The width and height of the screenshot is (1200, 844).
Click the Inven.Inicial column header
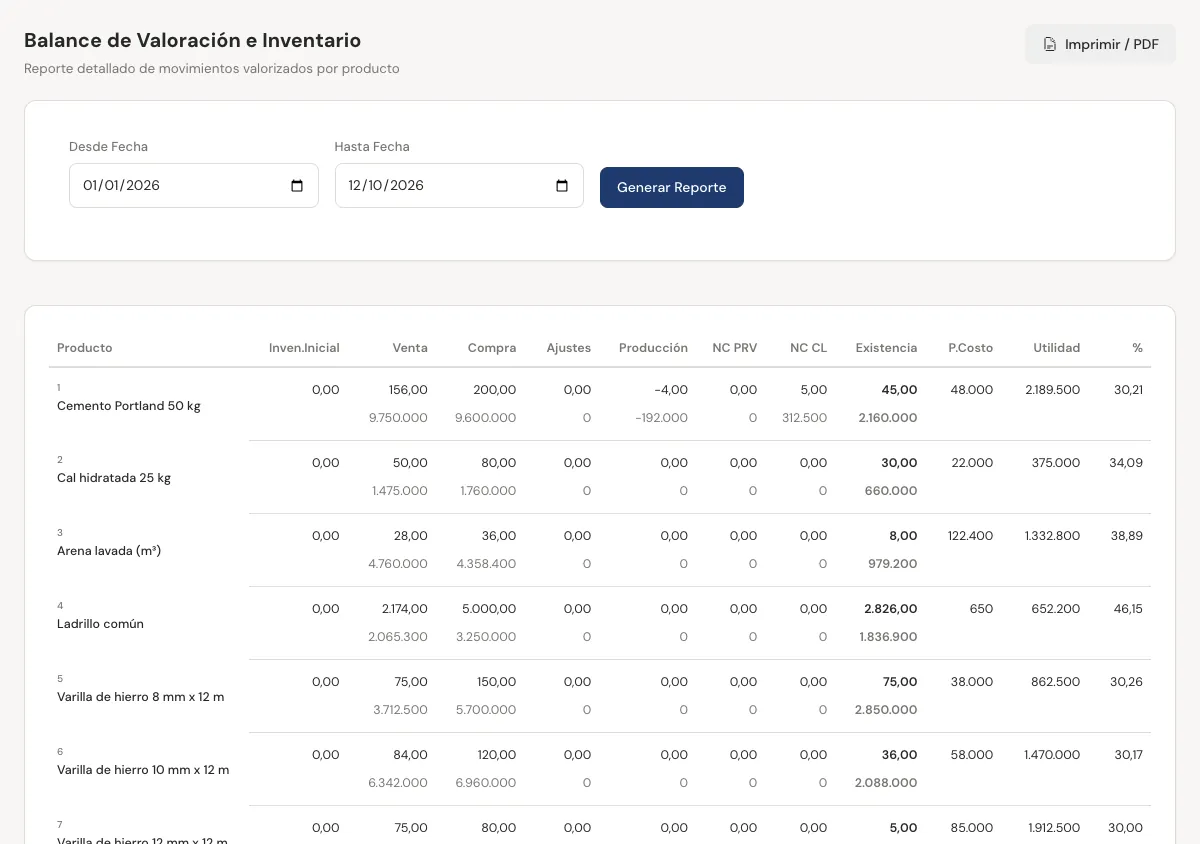pyautogui.click(x=304, y=348)
